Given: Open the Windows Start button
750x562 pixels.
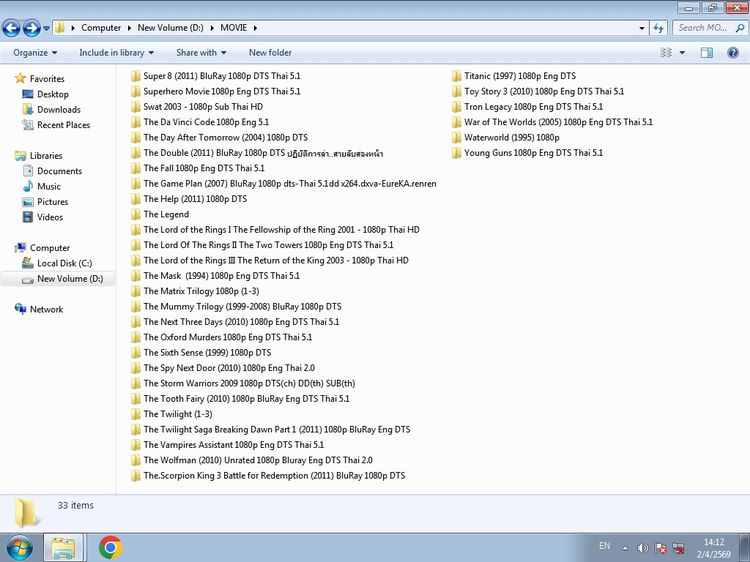Looking at the screenshot, I should pyautogui.click(x=20, y=548).
